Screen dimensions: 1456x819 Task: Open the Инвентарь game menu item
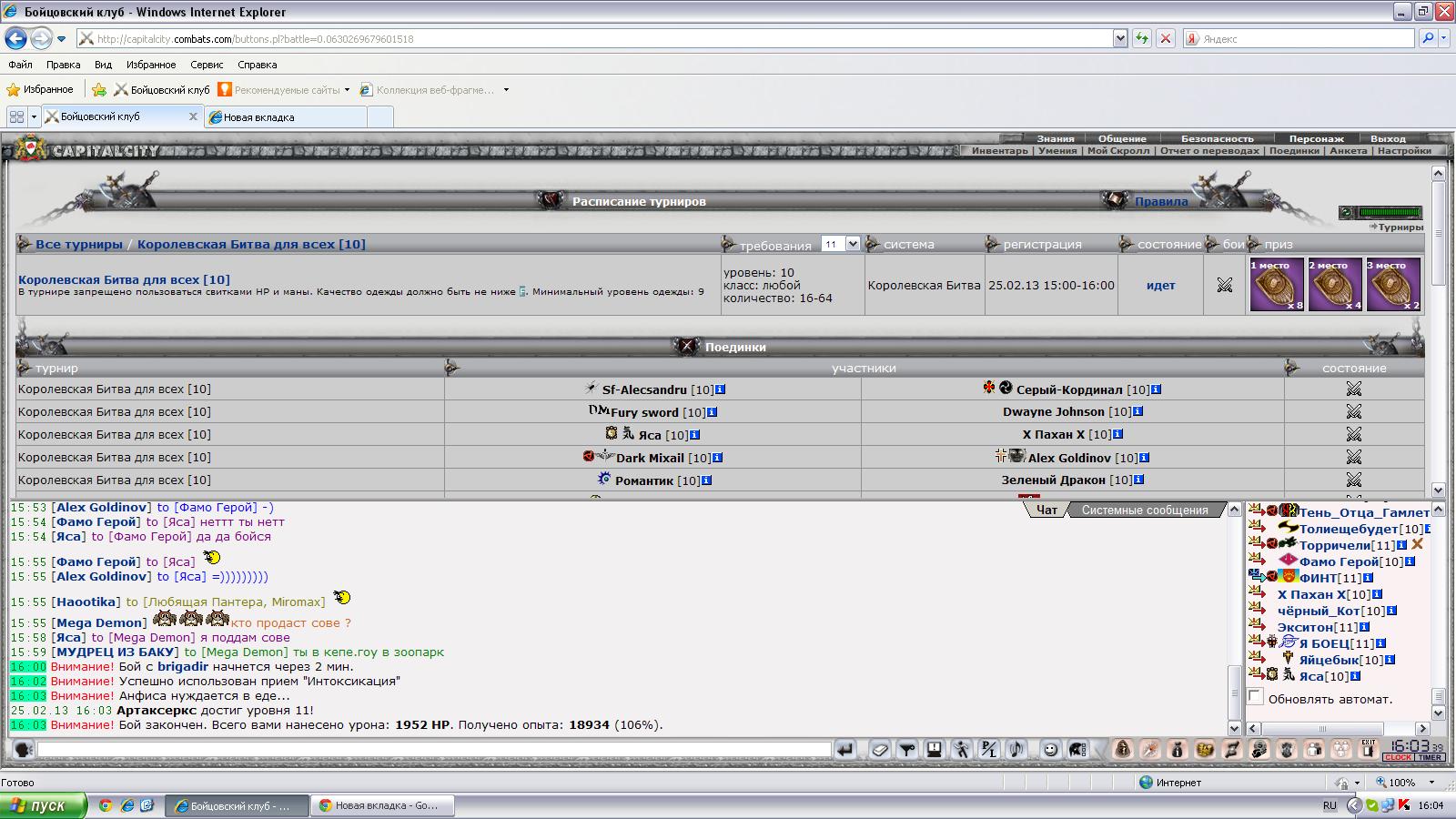999,151
